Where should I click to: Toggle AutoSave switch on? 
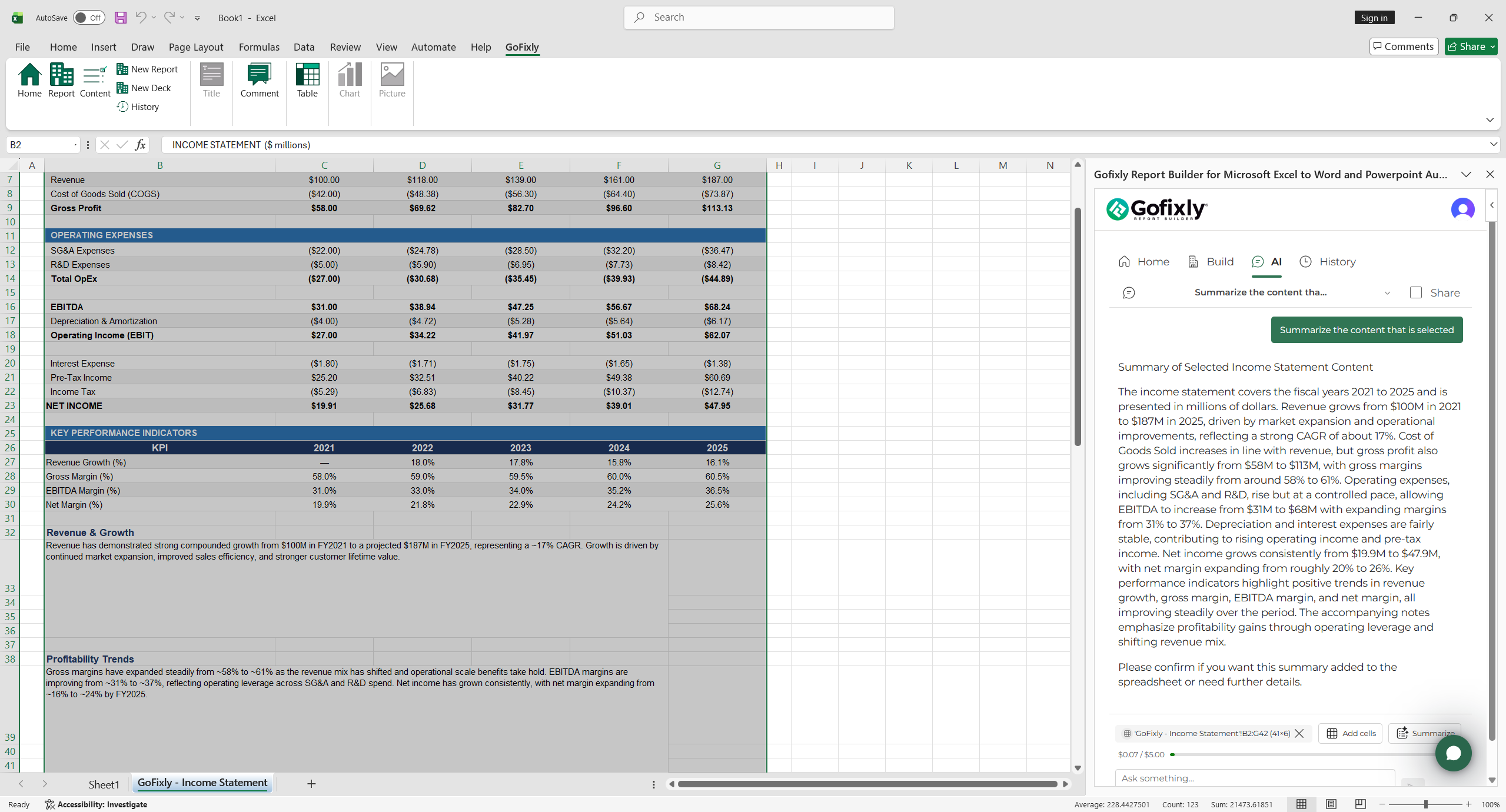89,18
